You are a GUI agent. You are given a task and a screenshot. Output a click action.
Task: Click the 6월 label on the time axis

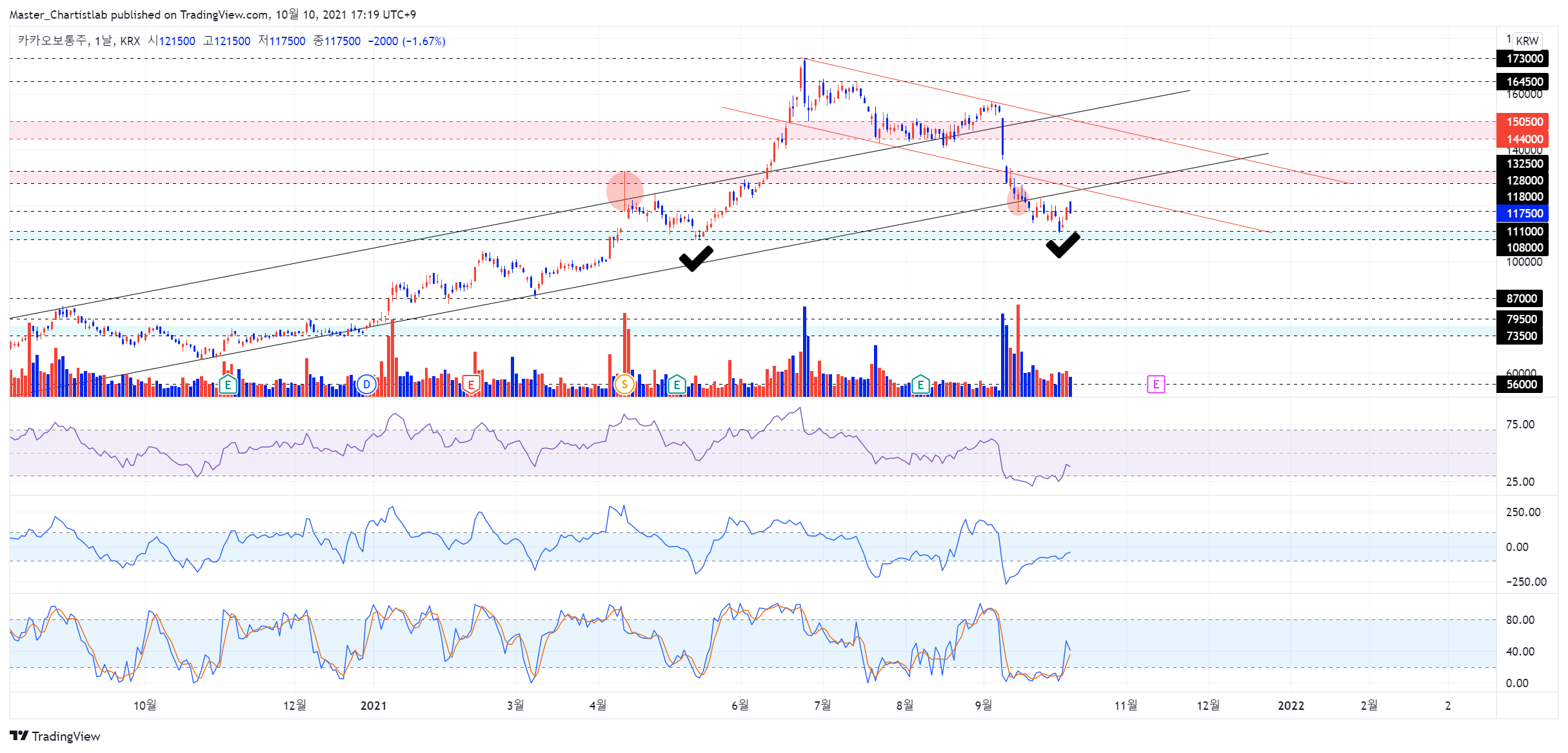coord(740,705)
